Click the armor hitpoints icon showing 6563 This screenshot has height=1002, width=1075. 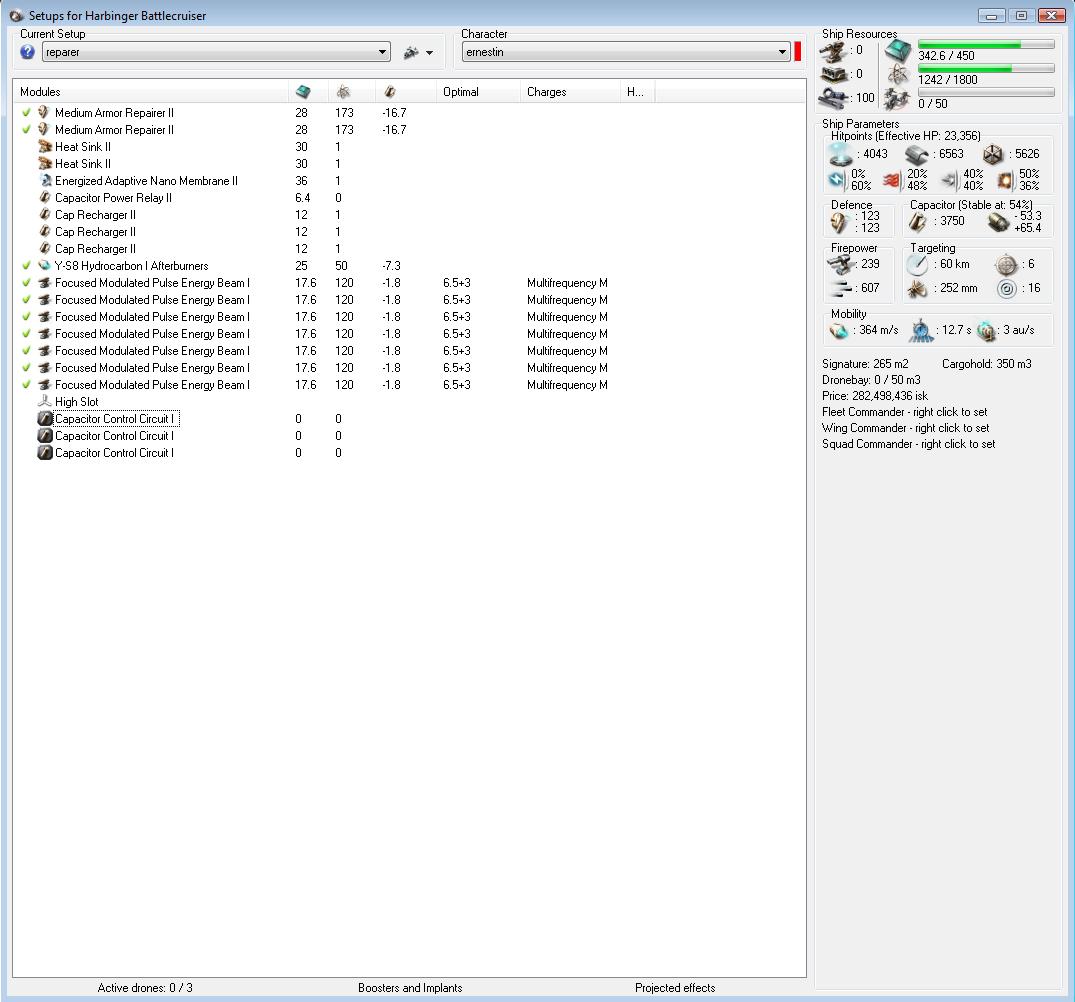tap(917, 155)
